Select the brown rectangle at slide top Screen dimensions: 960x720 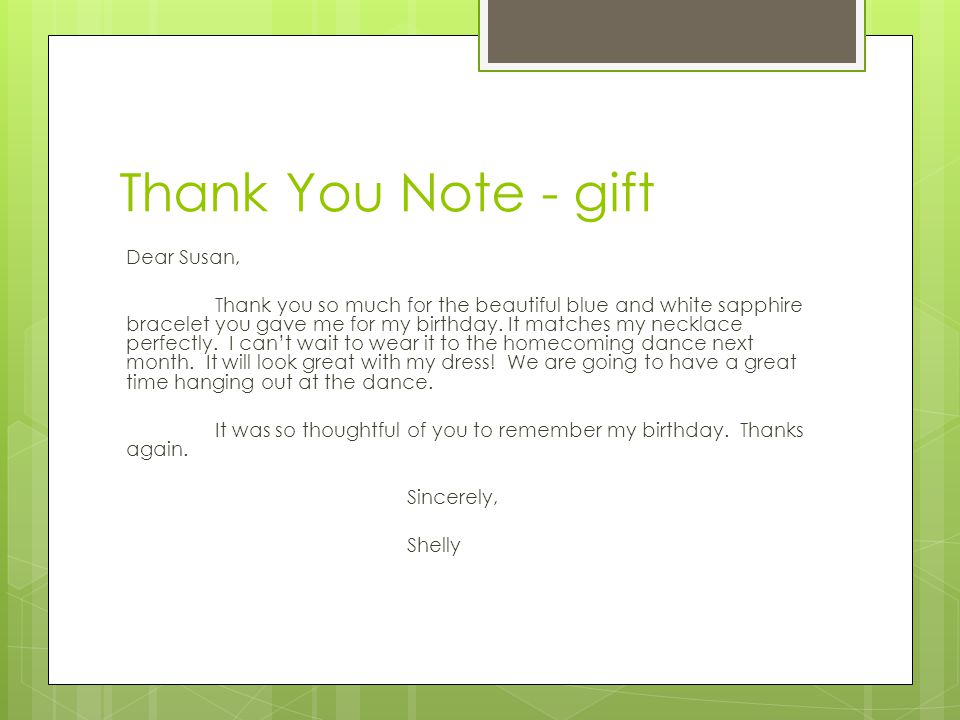[x=672, y=31]
